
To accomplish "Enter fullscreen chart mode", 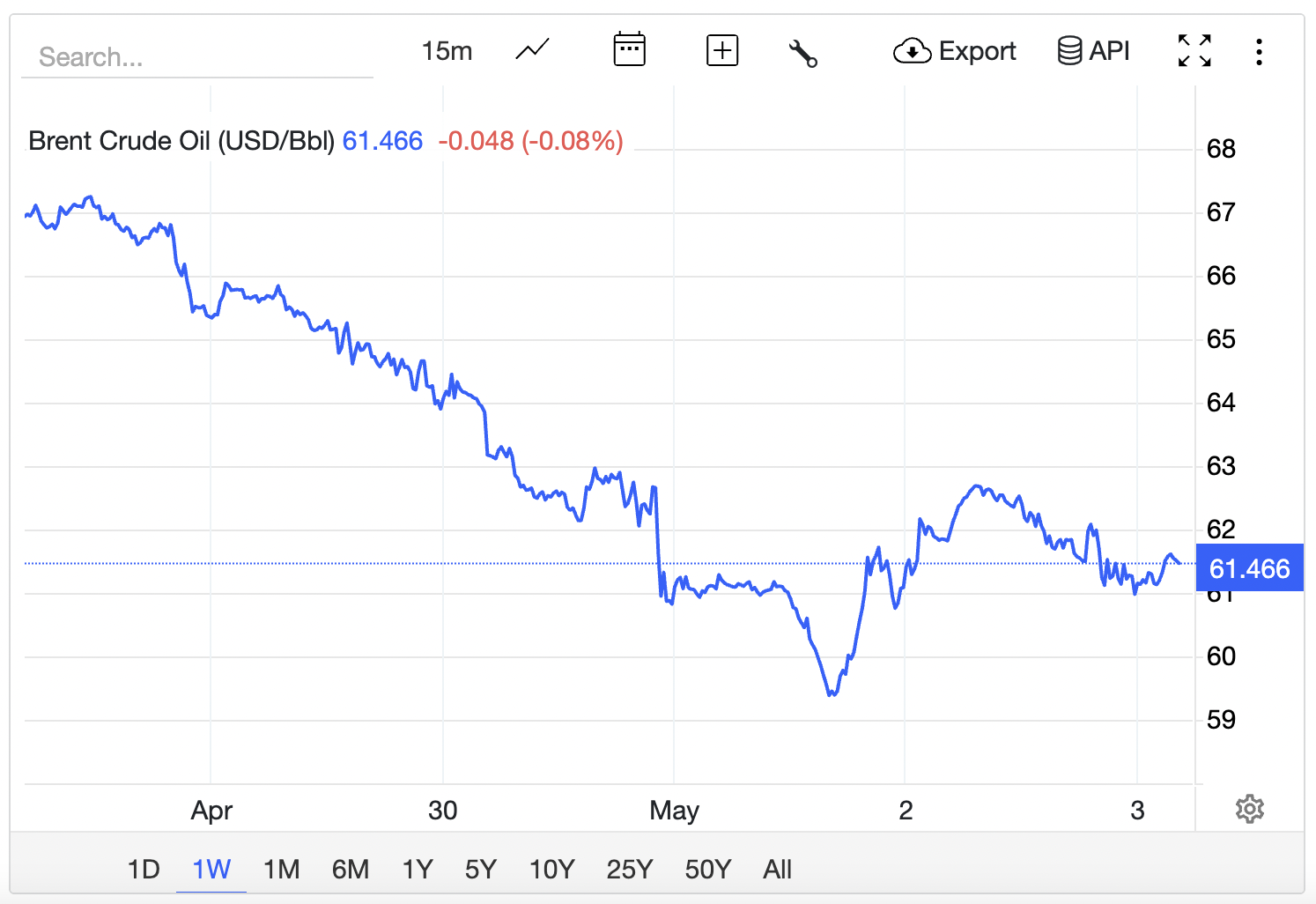I will (x=1194, y=51).
